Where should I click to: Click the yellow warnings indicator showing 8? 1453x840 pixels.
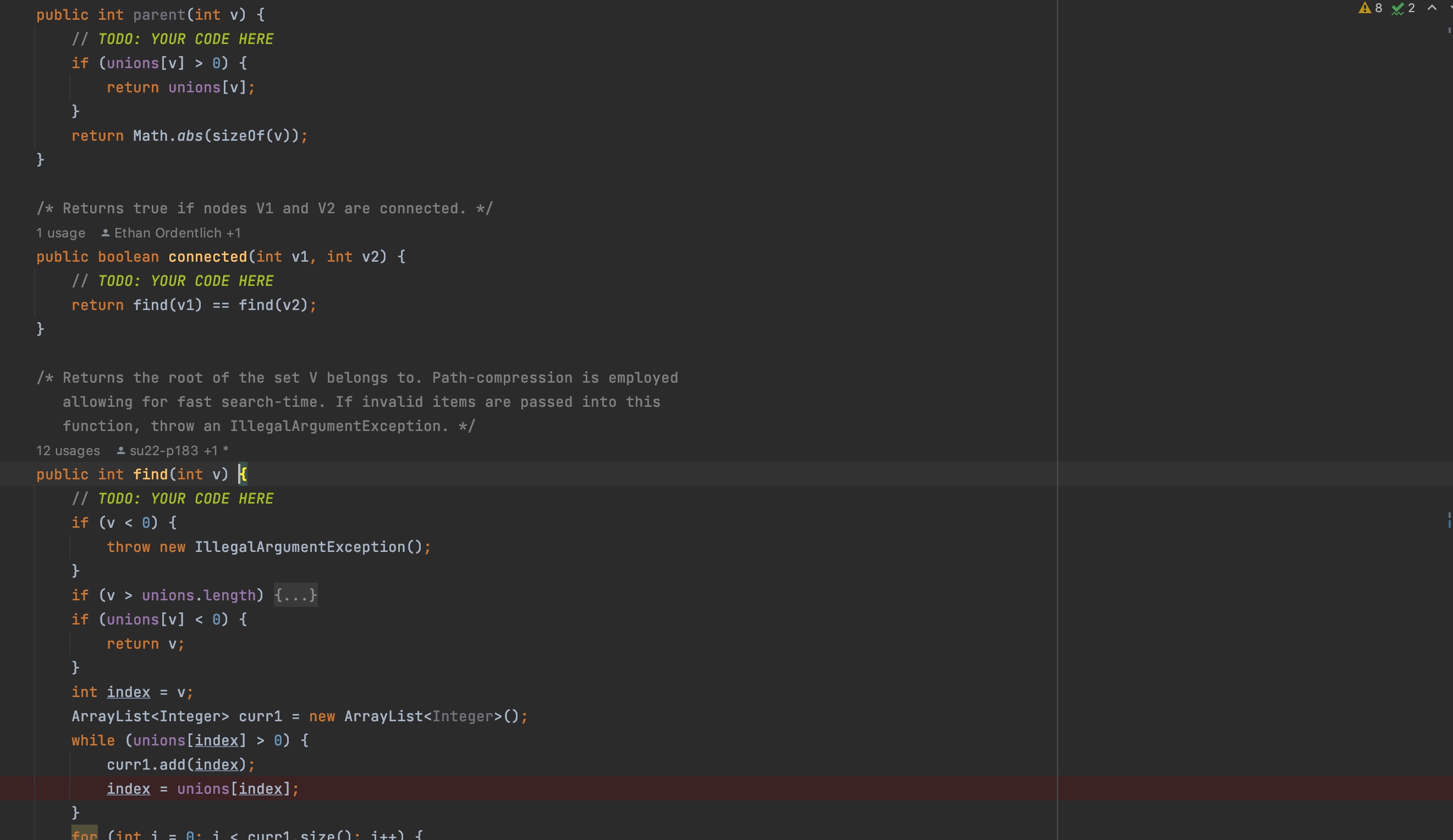click(1369, 8)
